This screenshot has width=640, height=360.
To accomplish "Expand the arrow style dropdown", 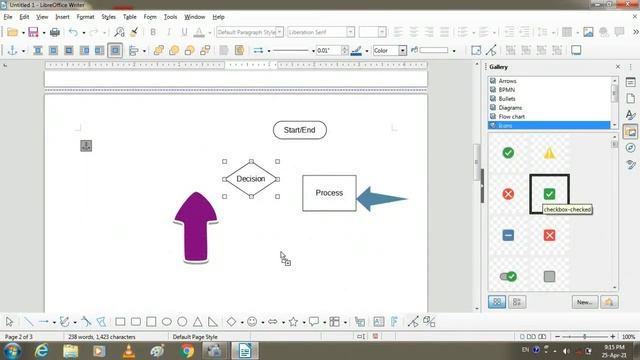I will click(x=269, y=51).
